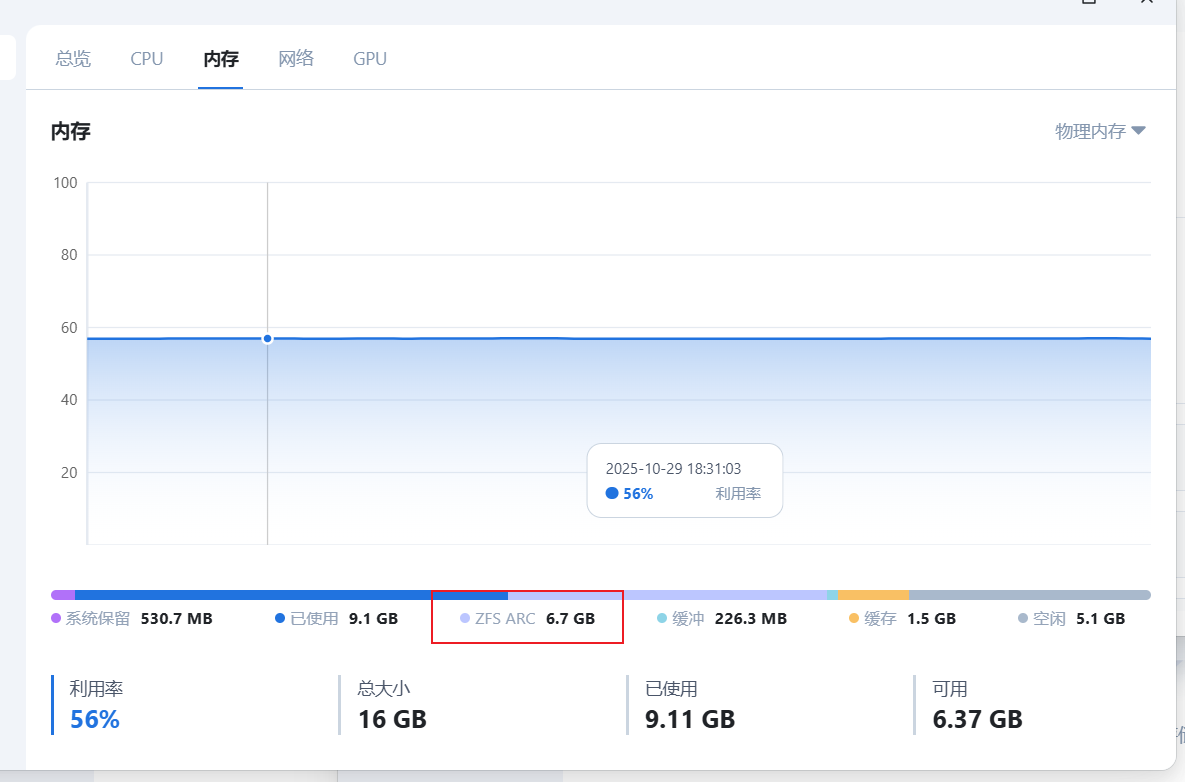Click the orange 缓存 legend dot
The image size is (1185, 782).
point(854,619)
